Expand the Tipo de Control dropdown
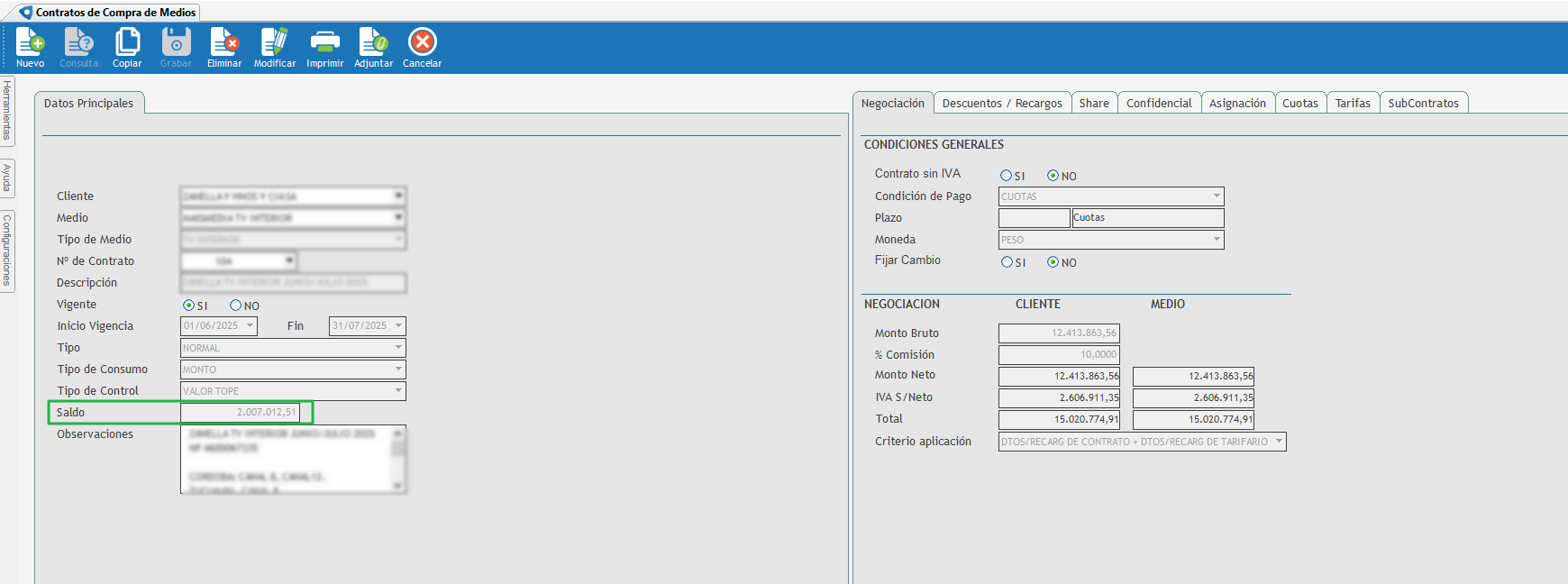This screenshot has height=584, width=1568. 398,390
